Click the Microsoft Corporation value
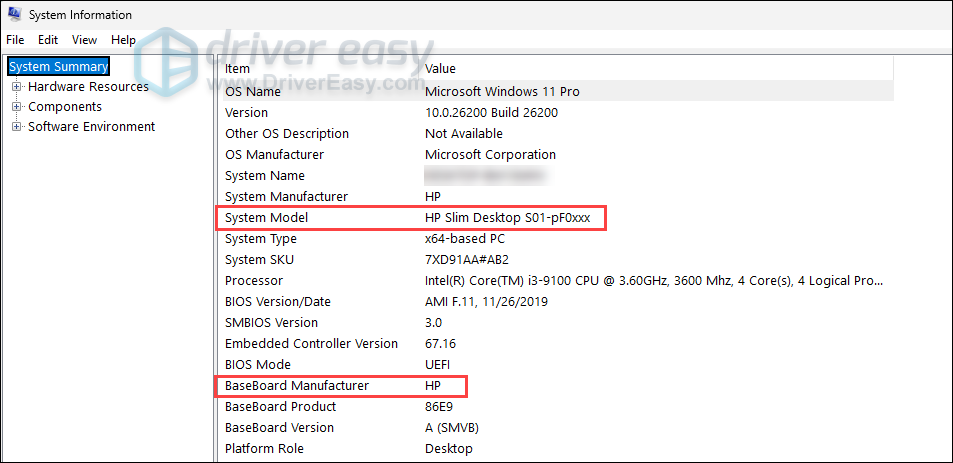The width and height of the screenshot is (953, 463). tap(490, 154)
